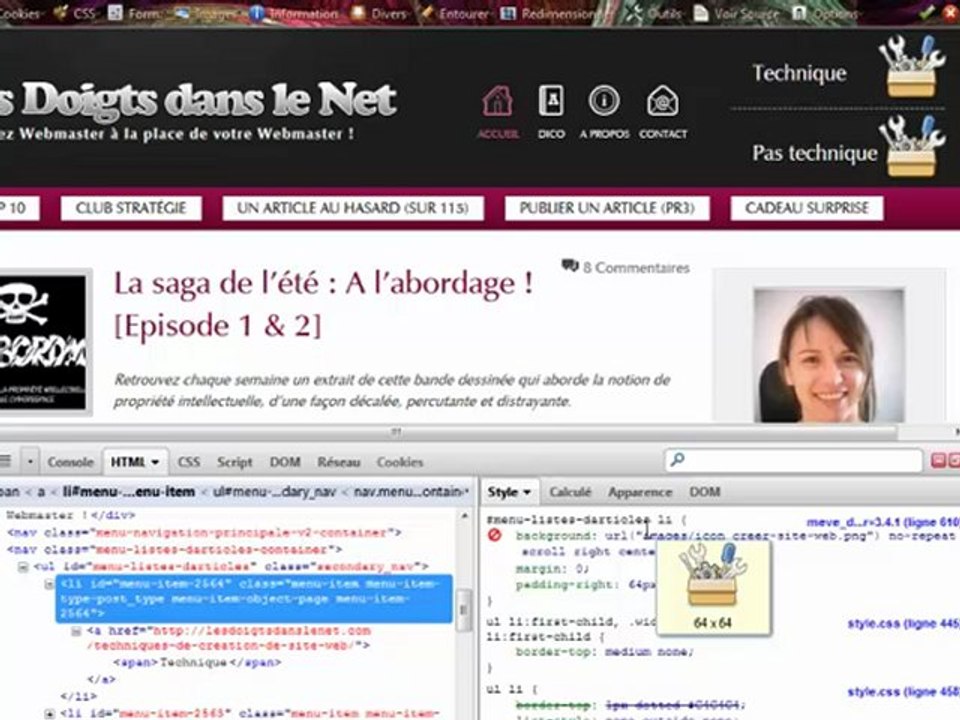Collapse the selected li menu-item-2664 node
Screen dimensions: 960x720
[x=50, y=585]
